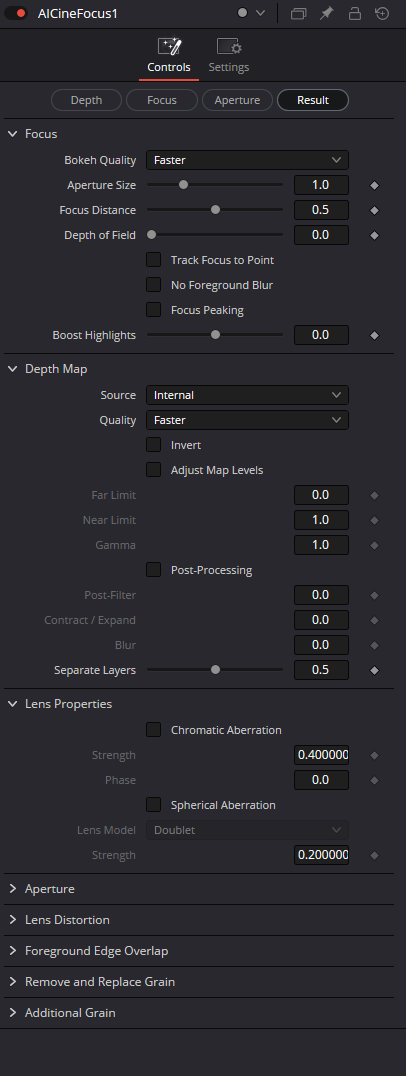
Task: Open the Depth Map Quality dropdown
Action: coord(248,420)
